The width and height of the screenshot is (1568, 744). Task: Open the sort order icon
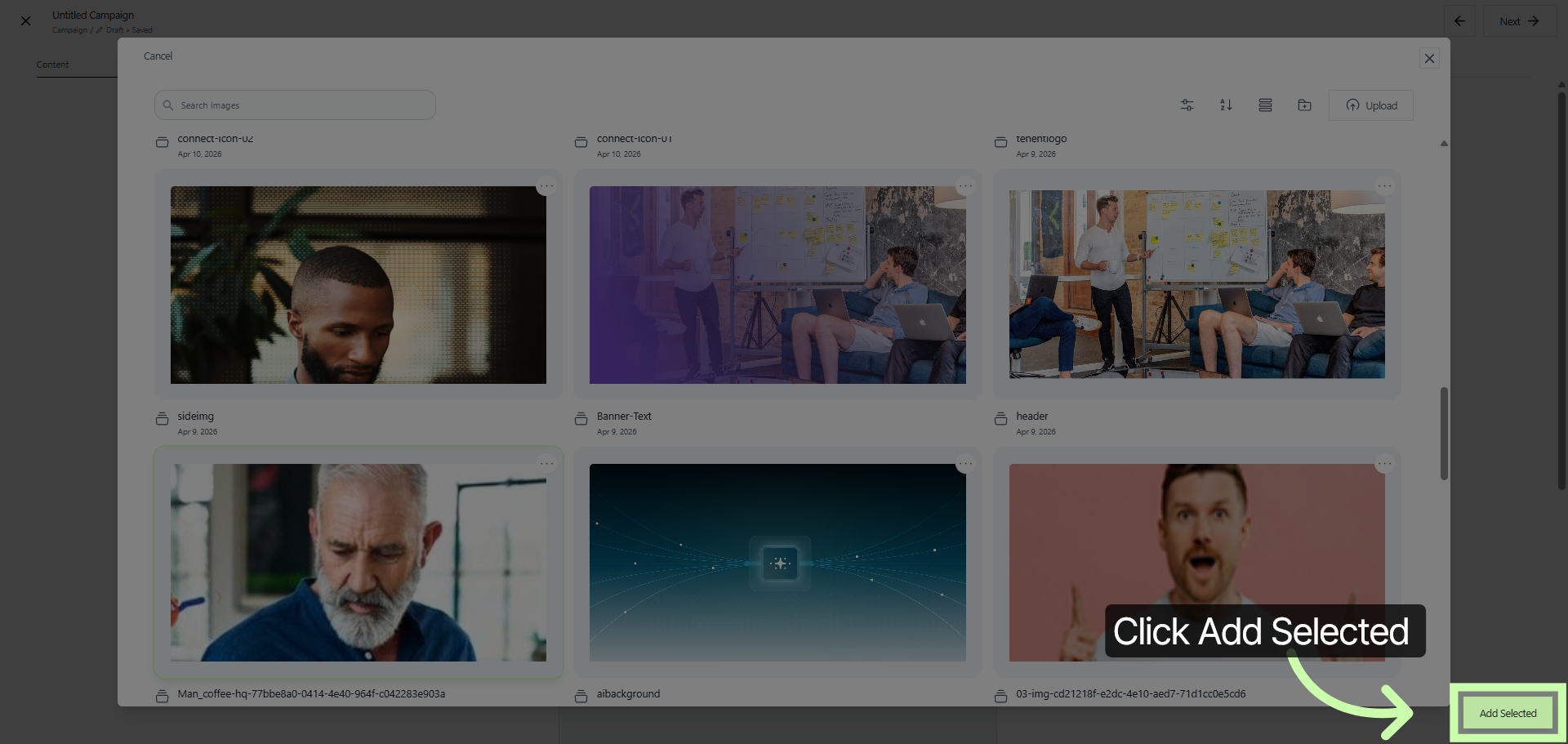point(1226,105)
